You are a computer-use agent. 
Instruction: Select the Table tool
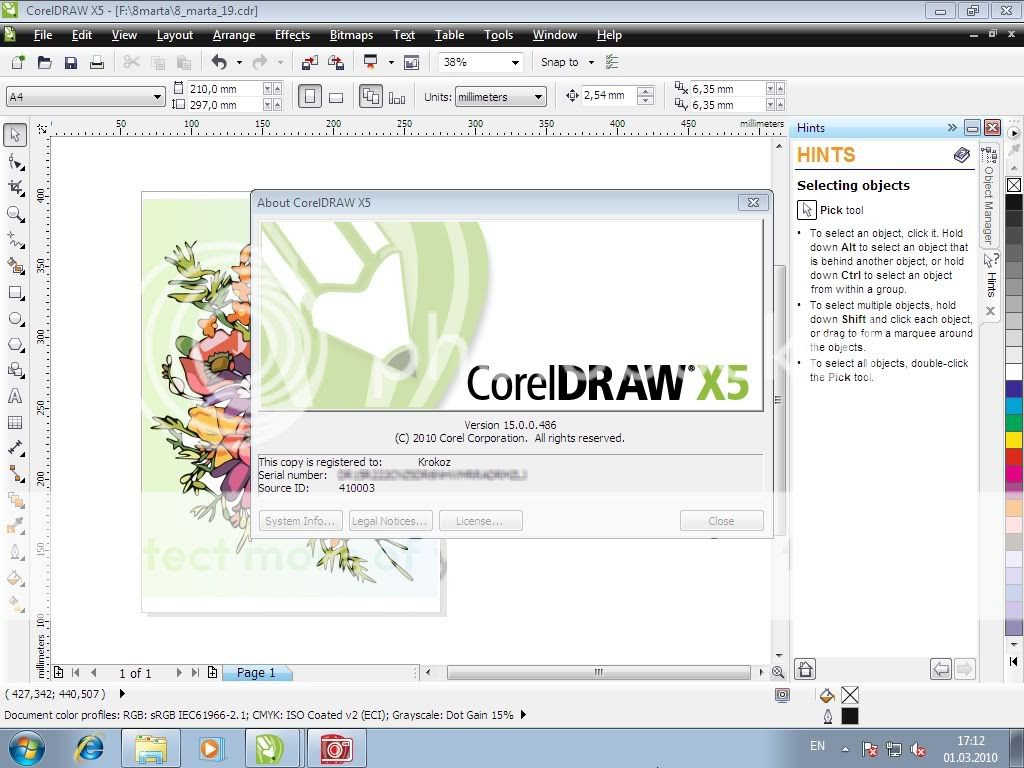[x=15, y=422]
